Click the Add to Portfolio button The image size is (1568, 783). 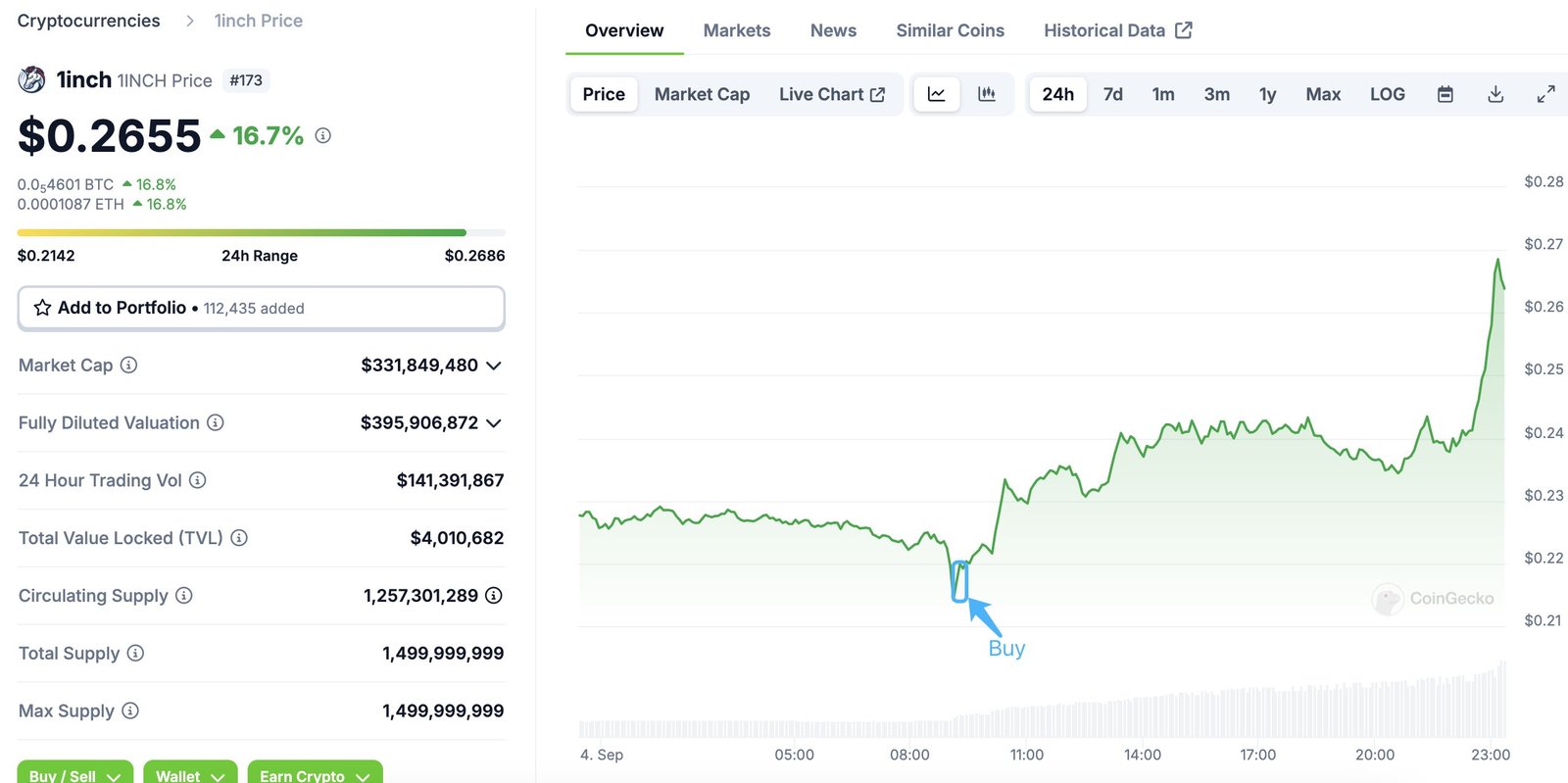point(261,308)
